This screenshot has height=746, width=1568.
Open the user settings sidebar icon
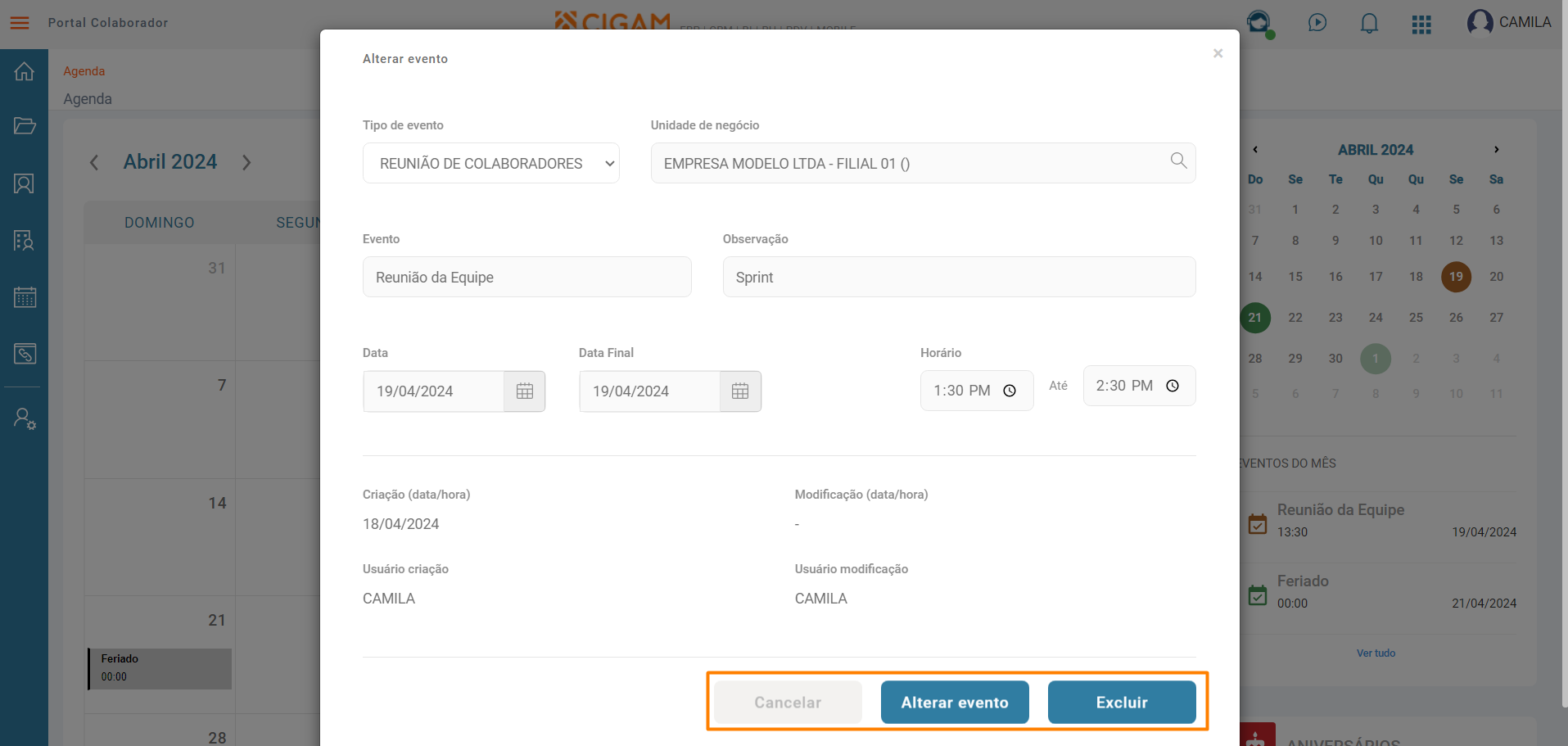[x=25, y=418]
